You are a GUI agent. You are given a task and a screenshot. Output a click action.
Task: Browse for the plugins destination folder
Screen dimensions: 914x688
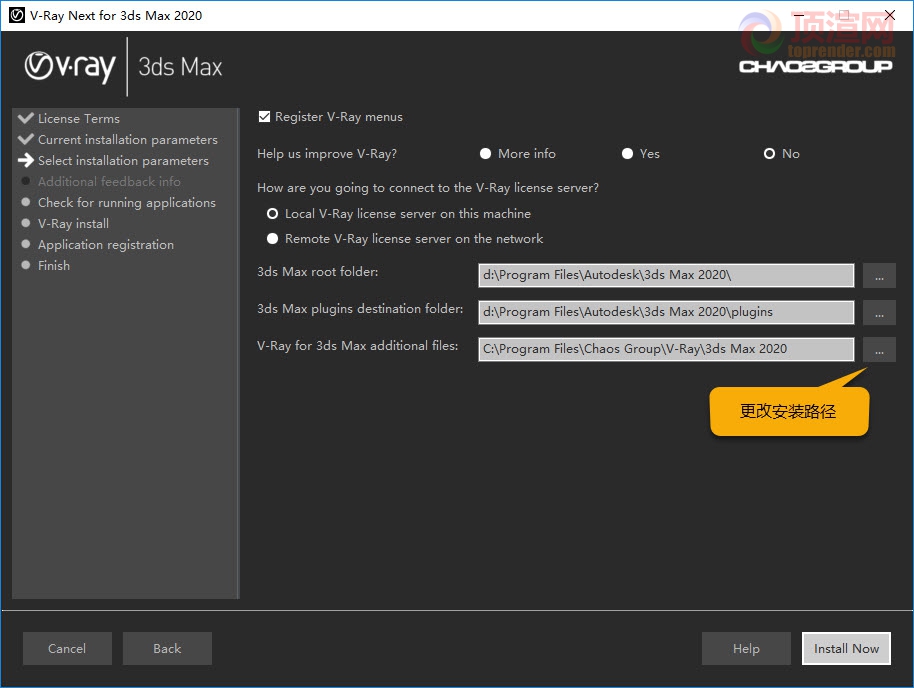click(x=879, y=313)
